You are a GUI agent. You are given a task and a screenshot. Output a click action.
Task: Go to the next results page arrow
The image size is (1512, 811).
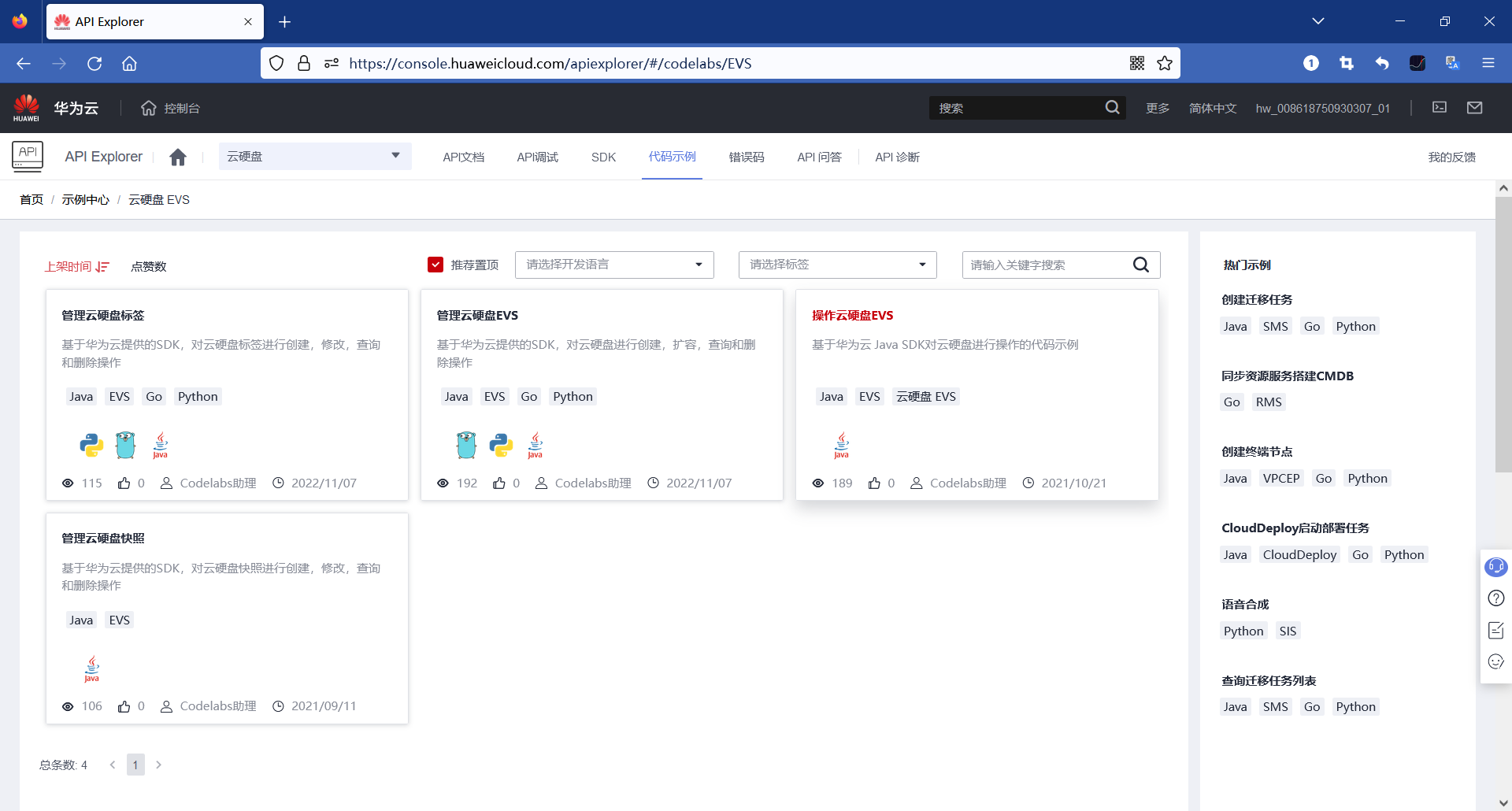point(158,765)
